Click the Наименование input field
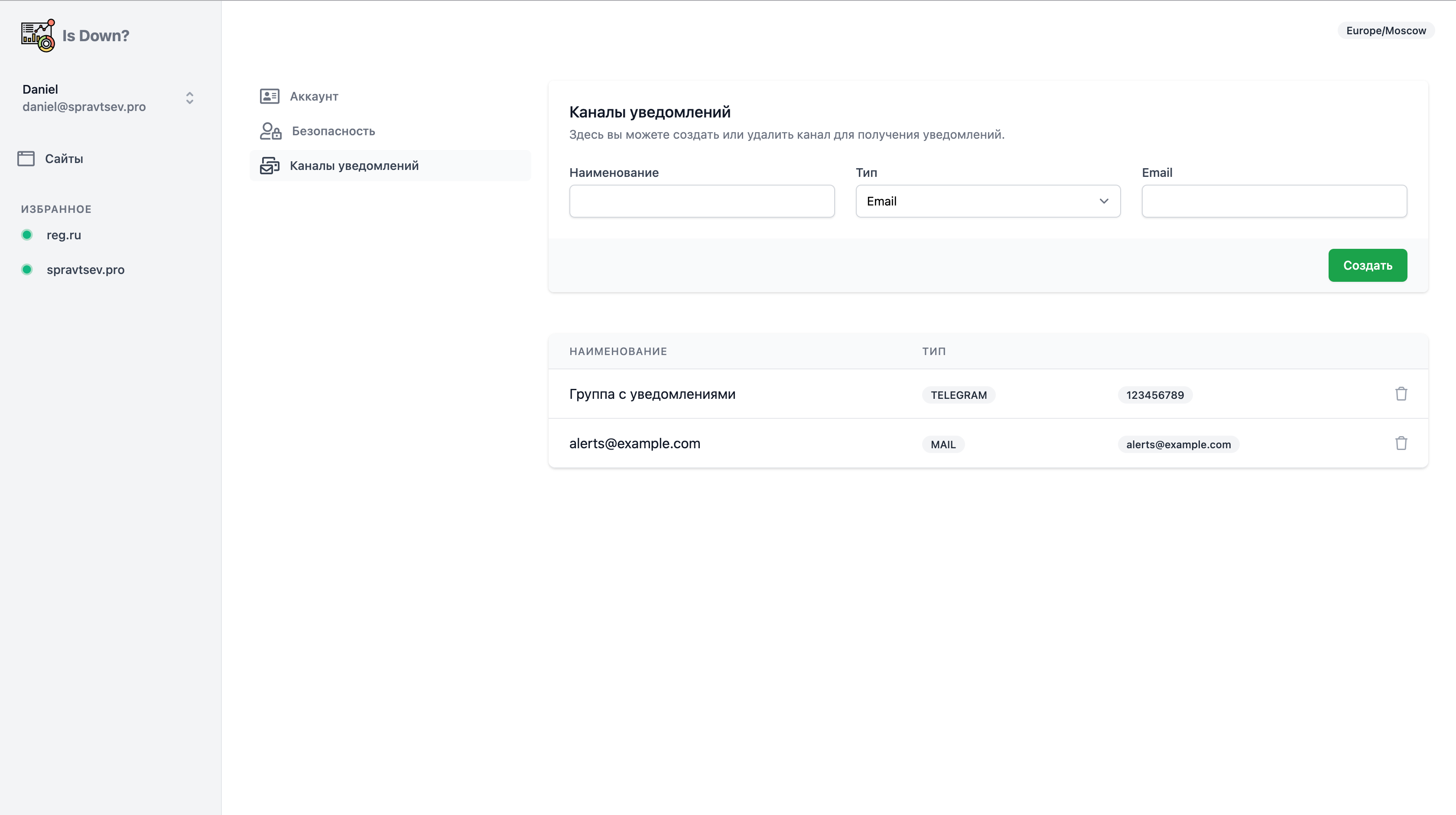Viewport: 1456px width, 815px height. [x=702, y=201]
